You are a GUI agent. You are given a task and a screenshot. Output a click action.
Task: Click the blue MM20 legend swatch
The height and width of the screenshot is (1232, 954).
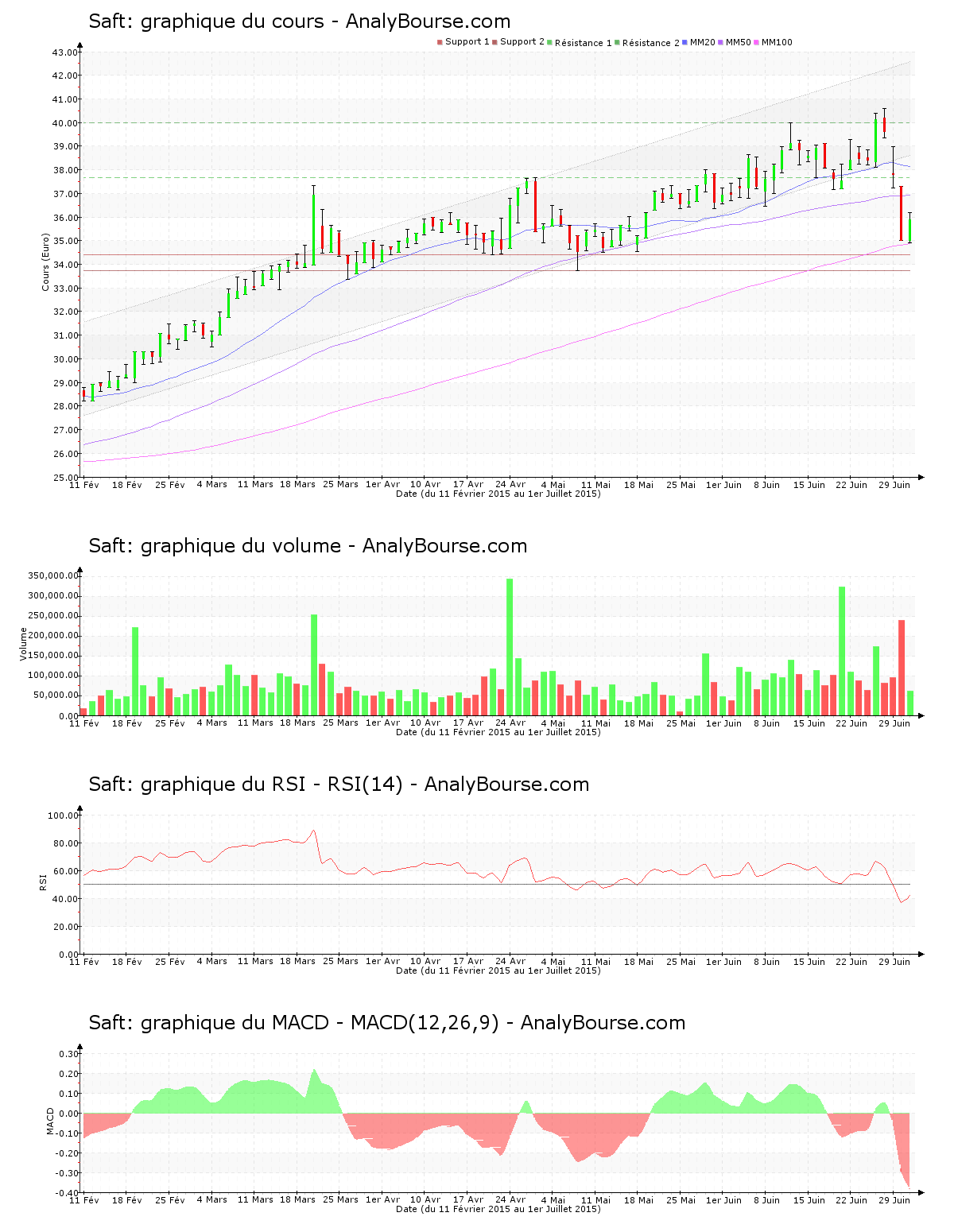pyautogui.click(x=684, y=42)
